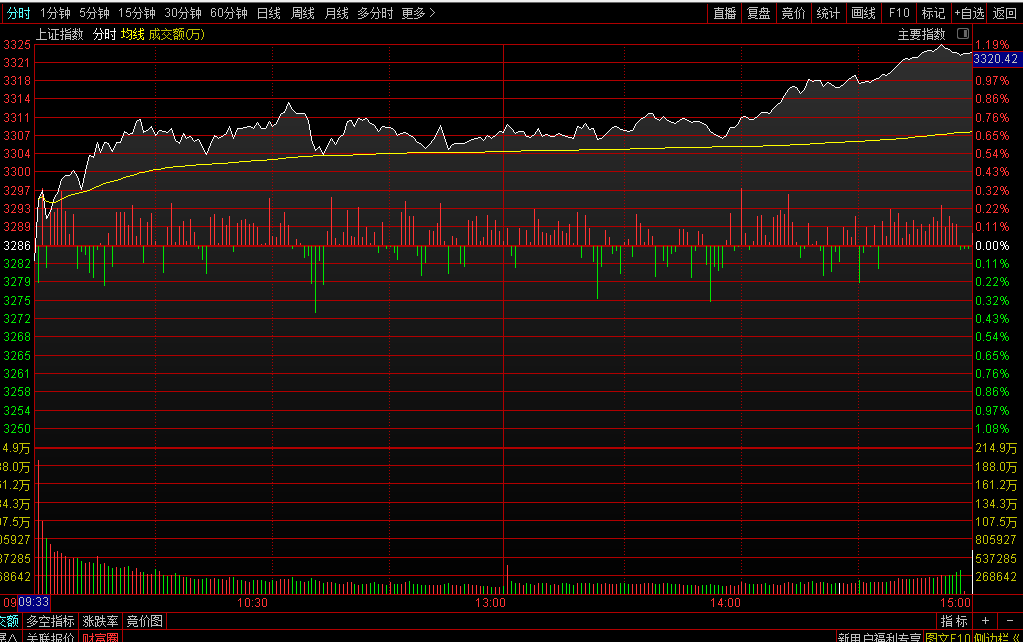Toggle the 均线 average line display
The width and height of the screenshot is (1023, 642).
point(132,34)
